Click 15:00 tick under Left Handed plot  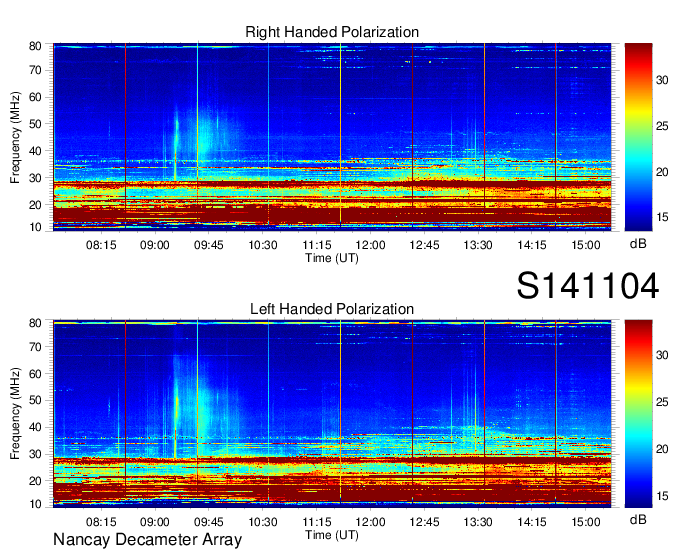585,522
